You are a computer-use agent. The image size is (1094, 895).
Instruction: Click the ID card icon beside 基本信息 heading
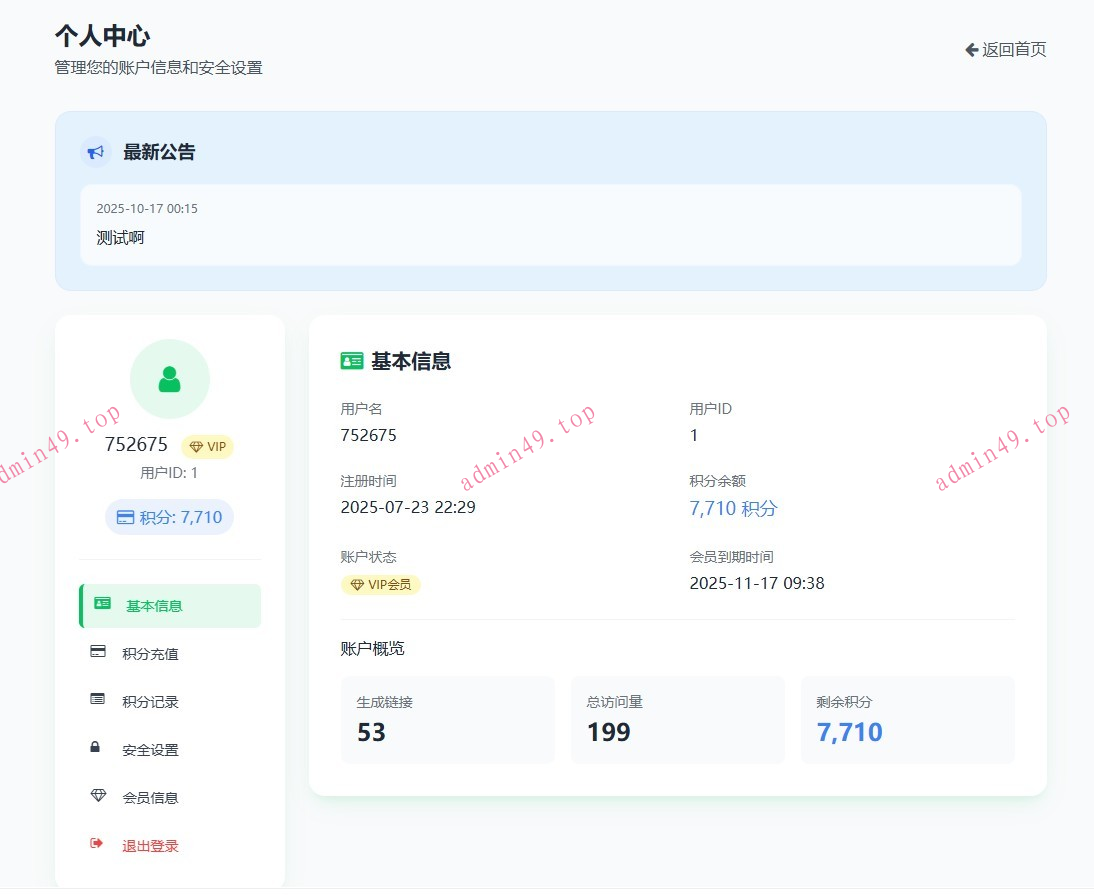tap(351, 361)
